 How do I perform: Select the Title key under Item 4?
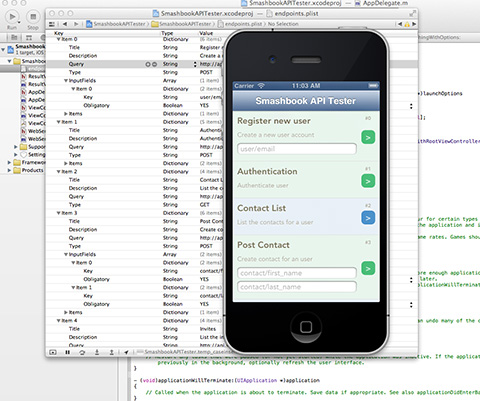(x=74, y=329)
